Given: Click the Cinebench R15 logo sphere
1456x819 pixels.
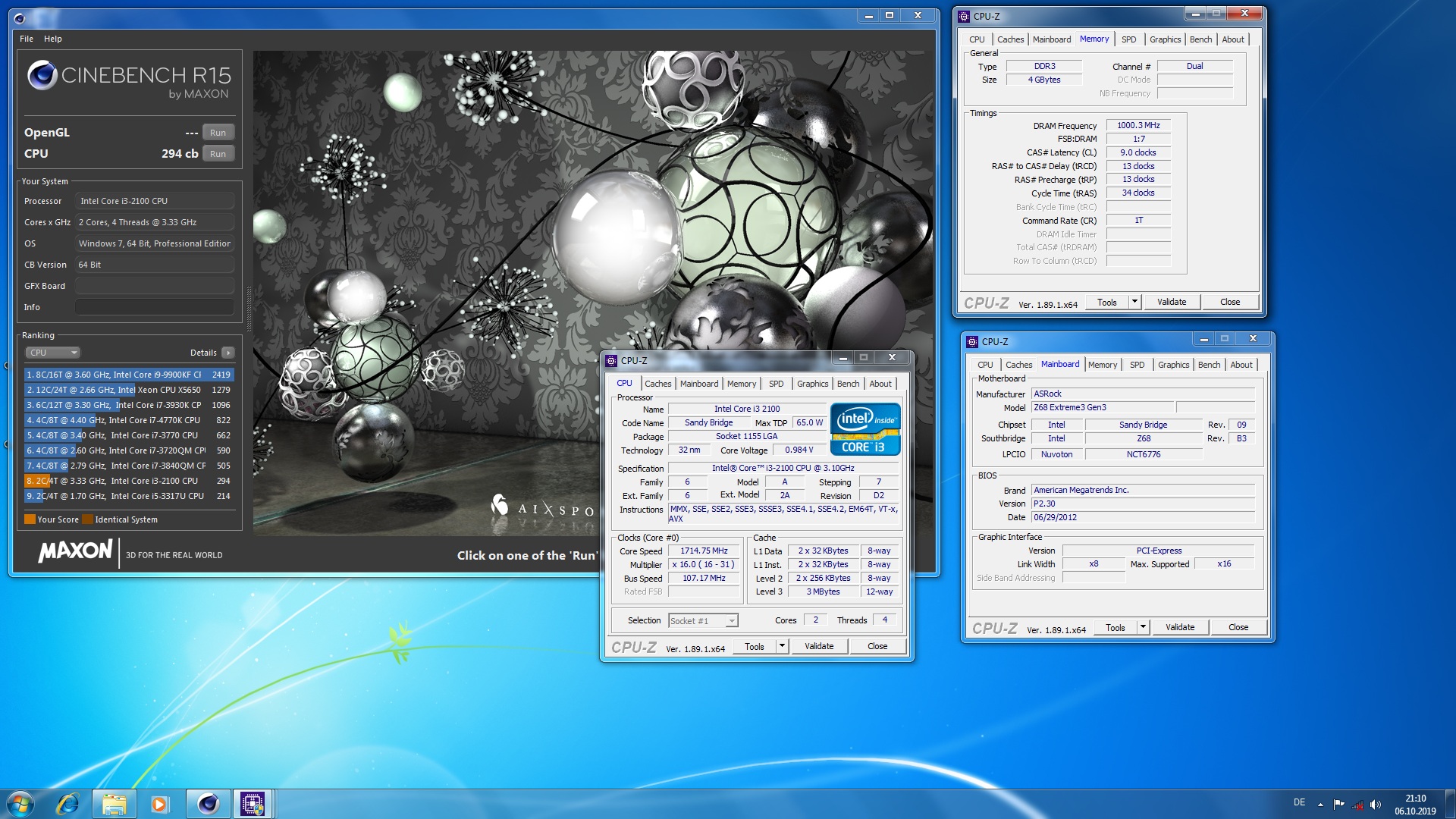Looking at the screenshot, I should pos(42,75).
